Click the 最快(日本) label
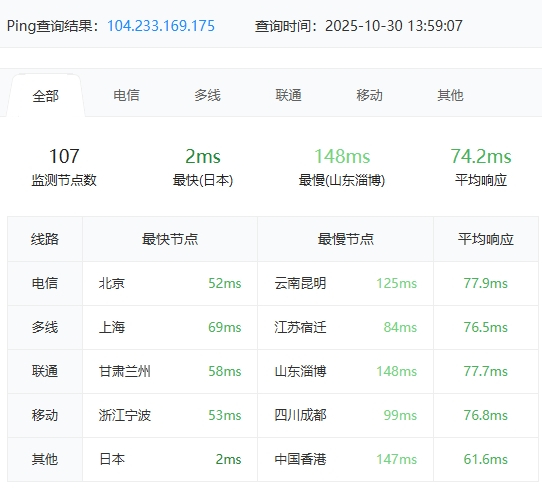This screenshot has width=542, height=489. coord(203,180)
